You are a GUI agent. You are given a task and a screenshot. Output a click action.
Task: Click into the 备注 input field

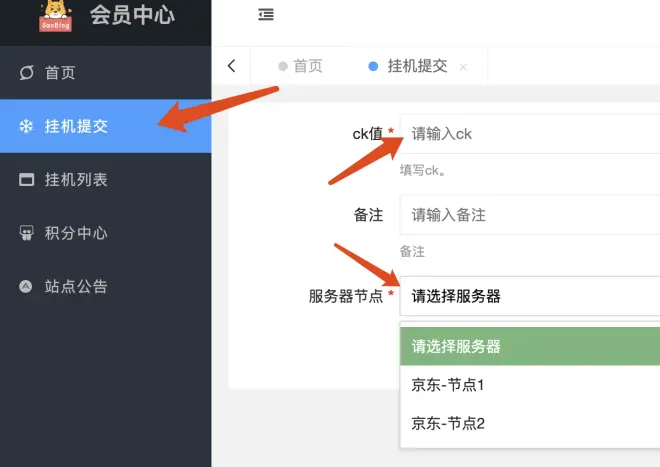click(x=530, y=215)
